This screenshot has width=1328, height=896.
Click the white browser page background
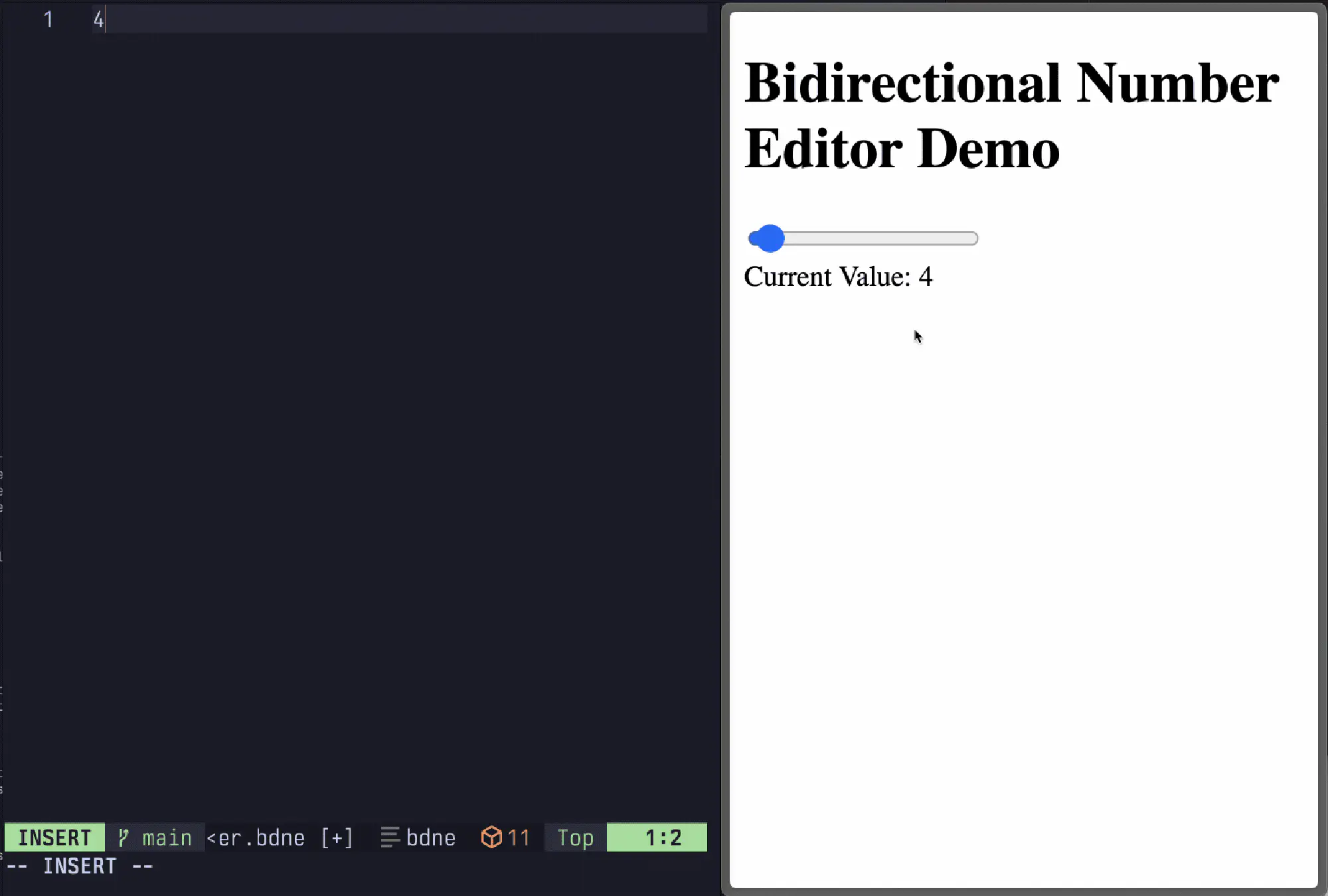tap(1029, 531)
